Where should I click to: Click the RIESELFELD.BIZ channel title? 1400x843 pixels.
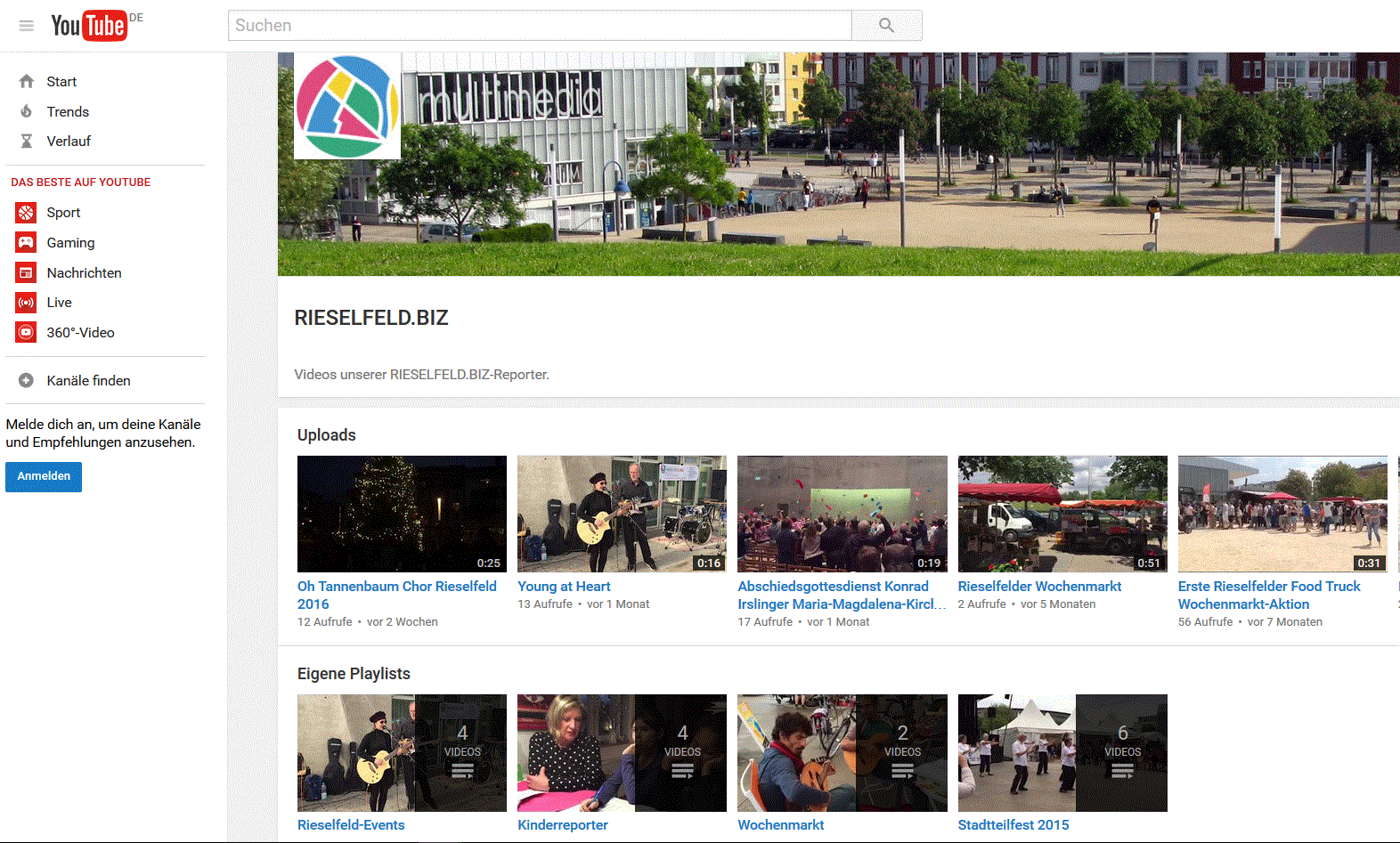(371, 318)
